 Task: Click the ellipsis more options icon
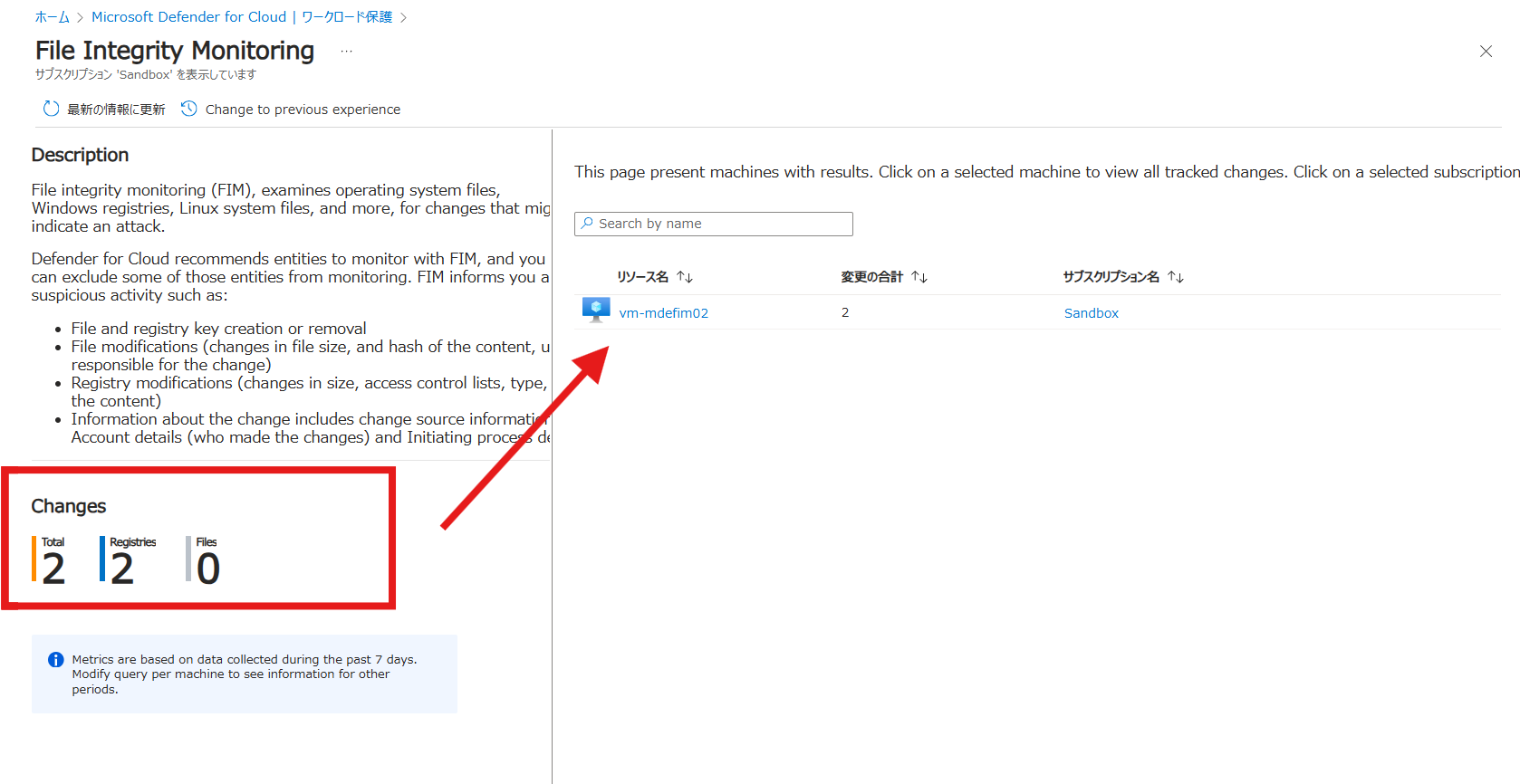coord(346,52)
